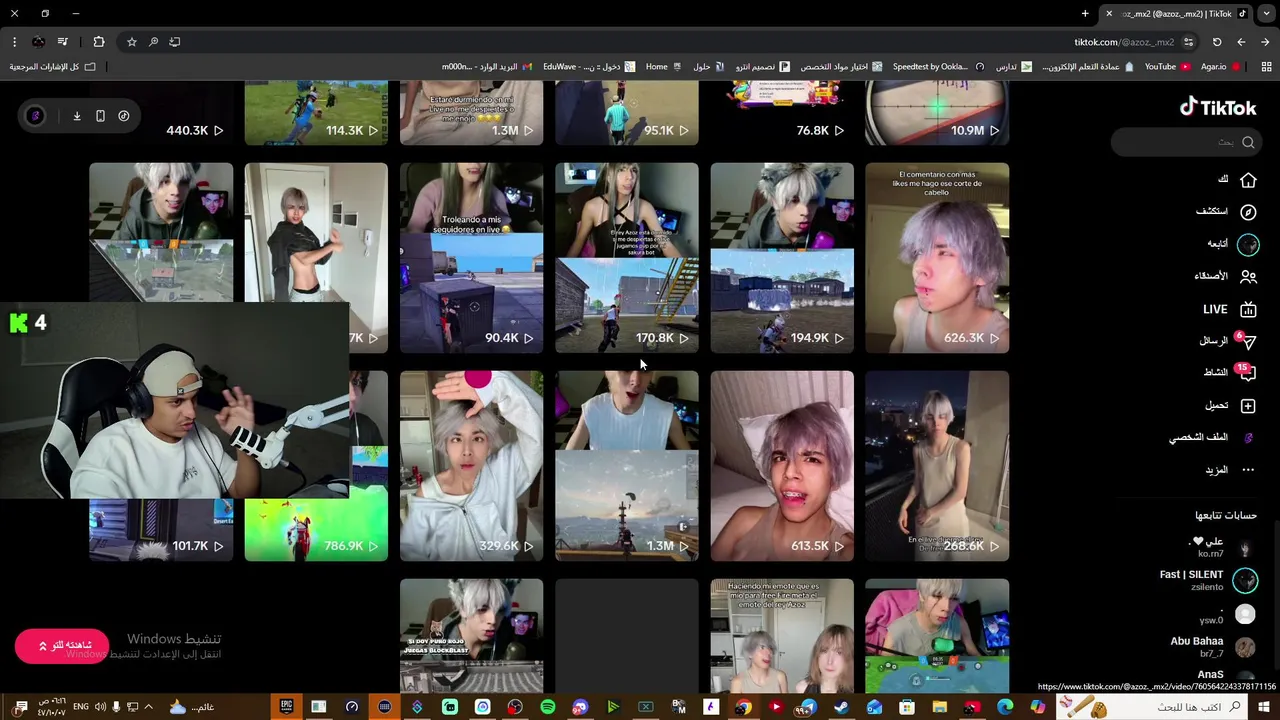Open YouTube bookmark
Viewport: 1280px width, 720px height.
tap(1167, 67)
